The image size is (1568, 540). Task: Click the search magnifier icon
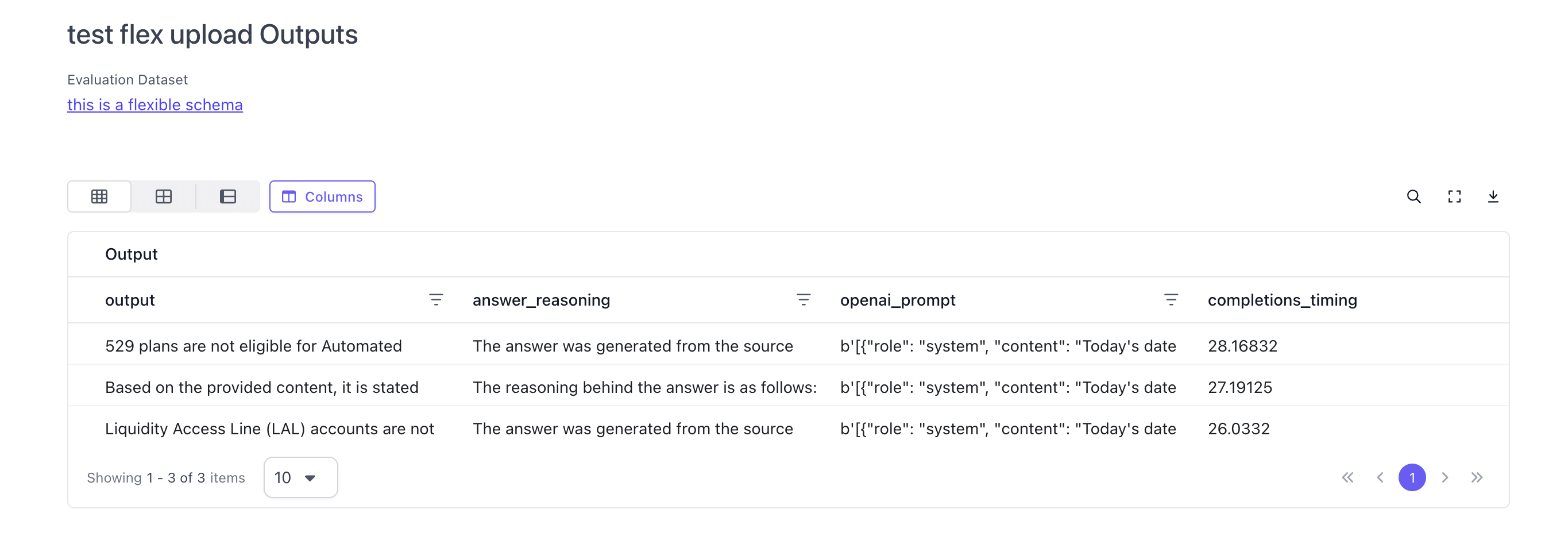1413,196
